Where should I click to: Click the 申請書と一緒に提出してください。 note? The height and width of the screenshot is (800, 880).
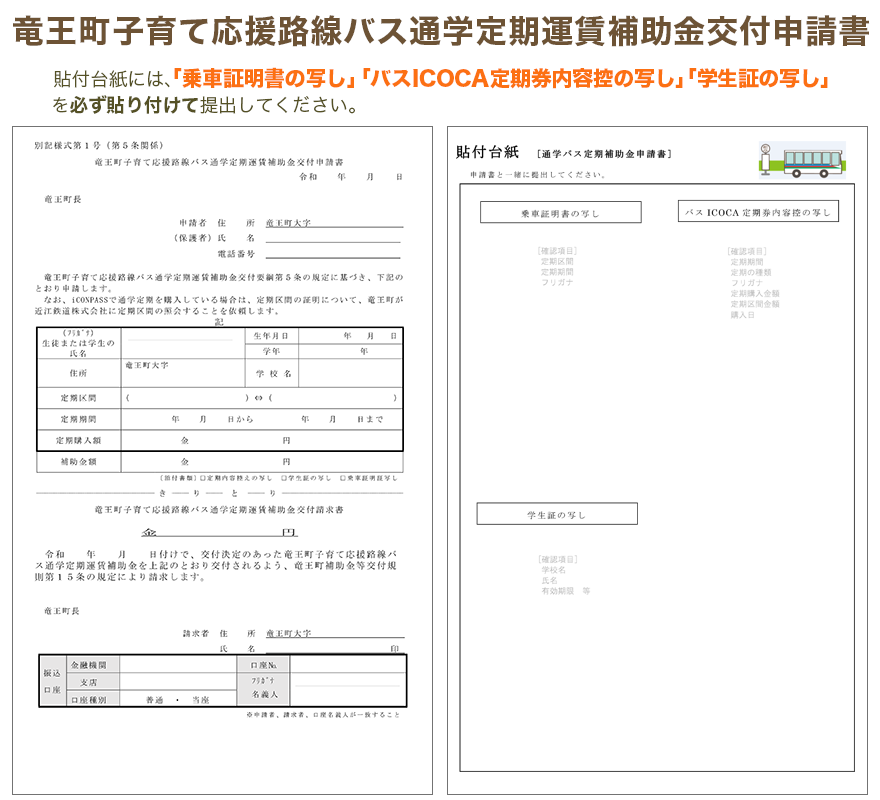(x=538, y=175)
